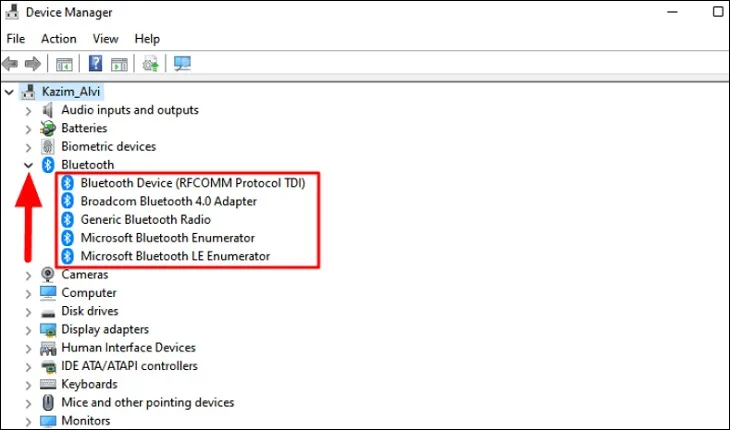The height and width of the screenshot is (431, 730).
Task: Open the View menu
Action: (106, 39)
